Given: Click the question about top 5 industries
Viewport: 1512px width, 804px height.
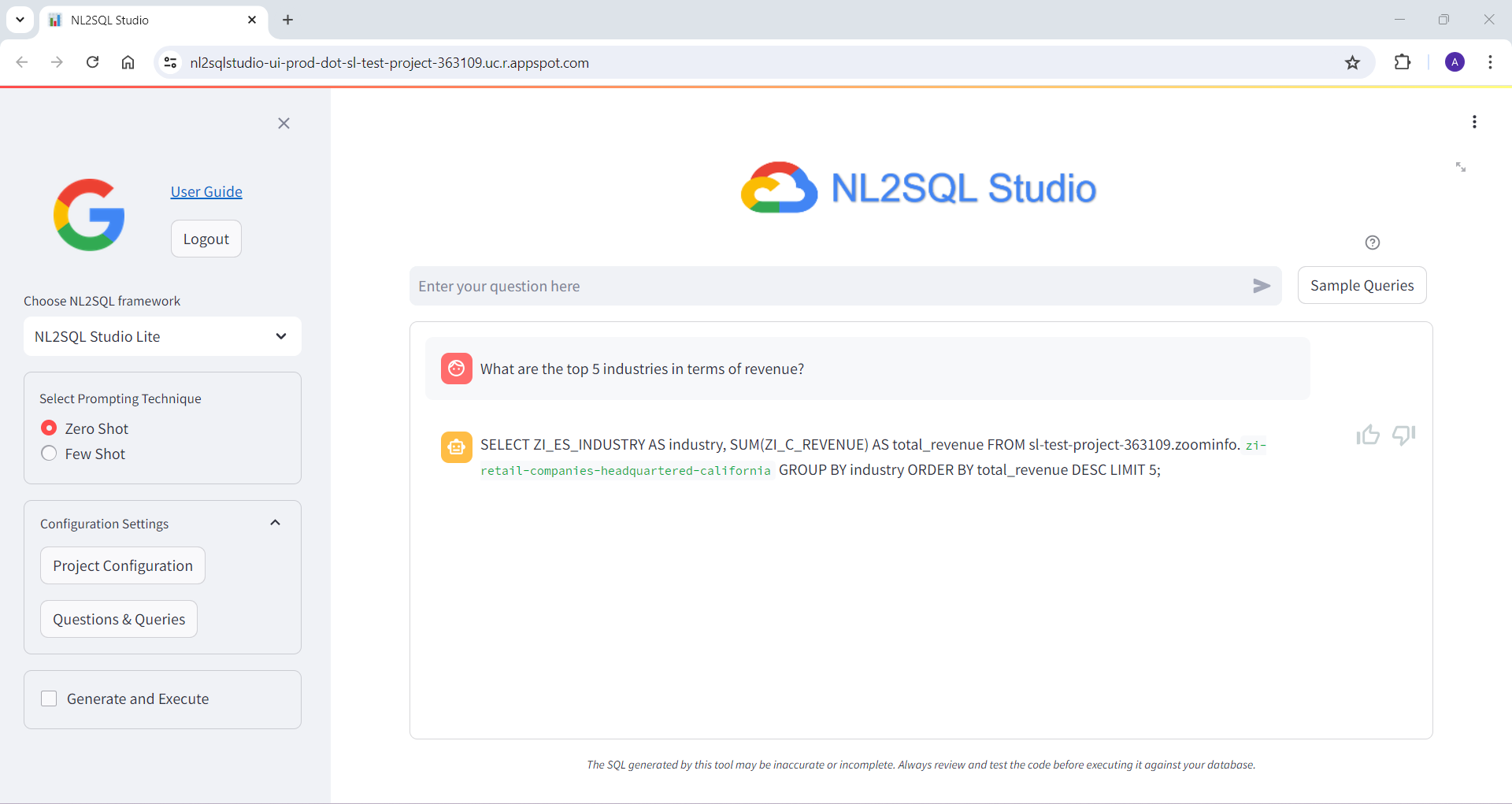Looking at the screenshot, I should pos(642,369).
